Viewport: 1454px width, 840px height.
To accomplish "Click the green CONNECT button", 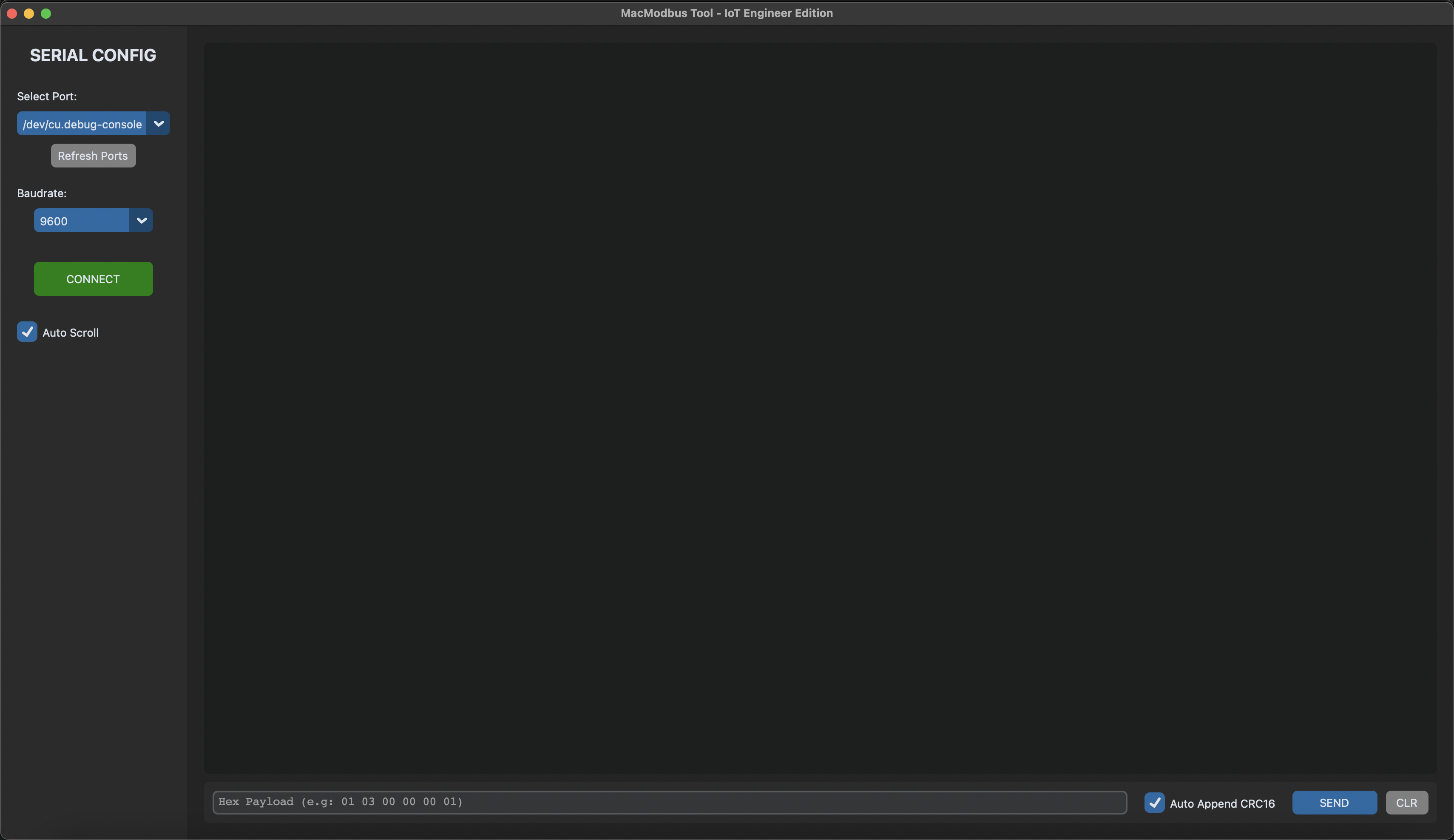I will pos(93,279).
